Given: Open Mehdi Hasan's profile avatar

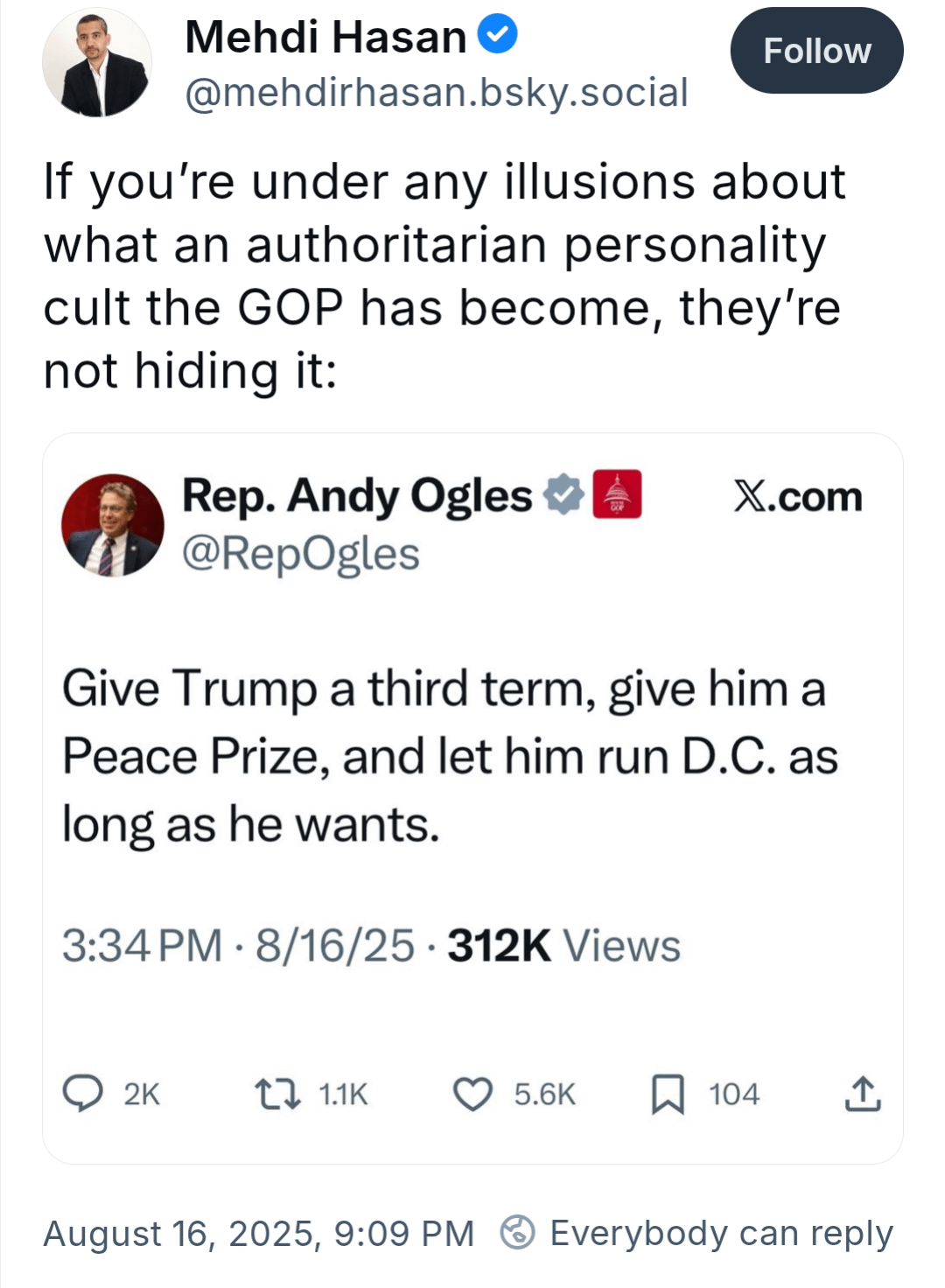Looking at the screenshot, I should click(x=97, y=63).
